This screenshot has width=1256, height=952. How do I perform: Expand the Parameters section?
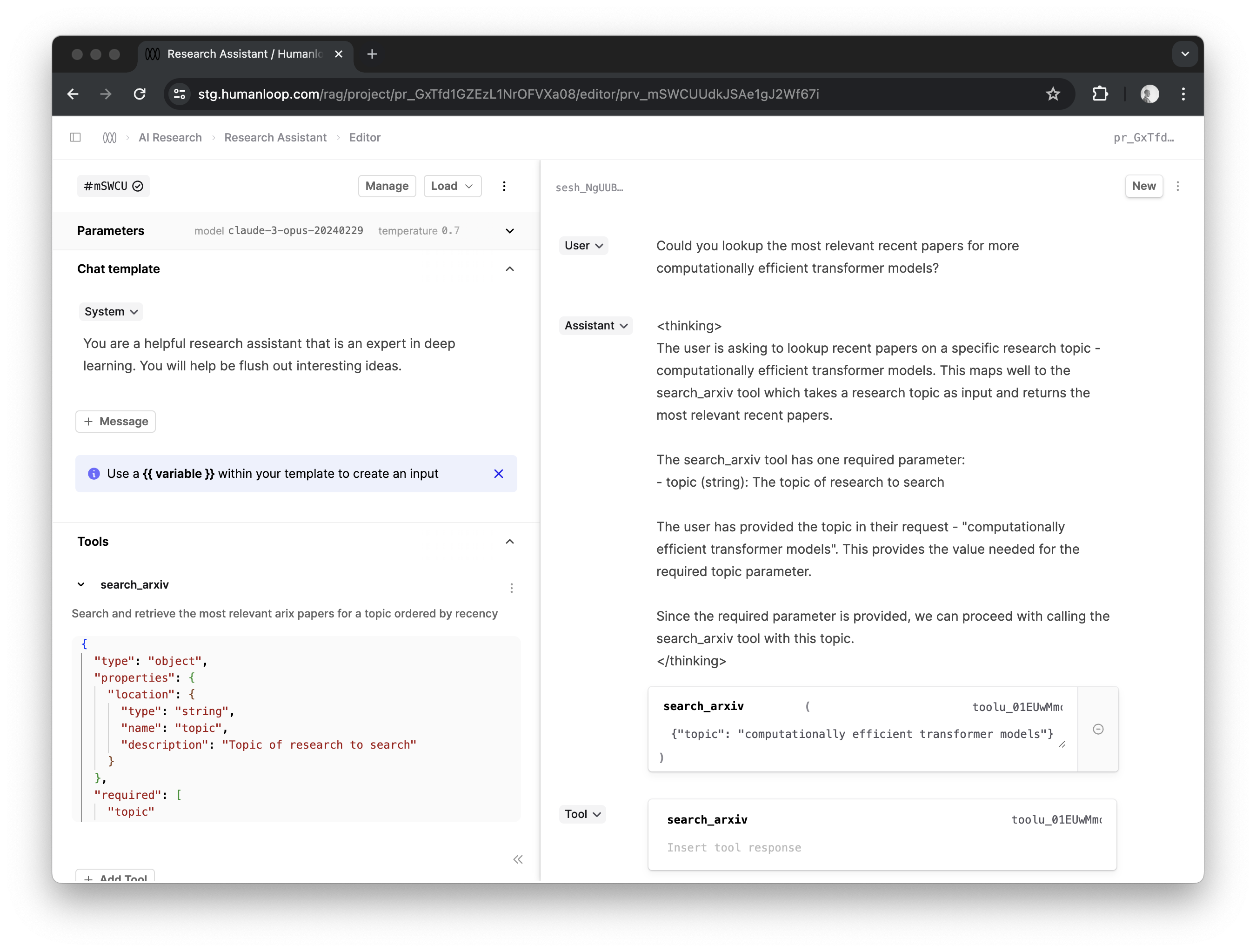pyautogui.click(x=510, y=231)
